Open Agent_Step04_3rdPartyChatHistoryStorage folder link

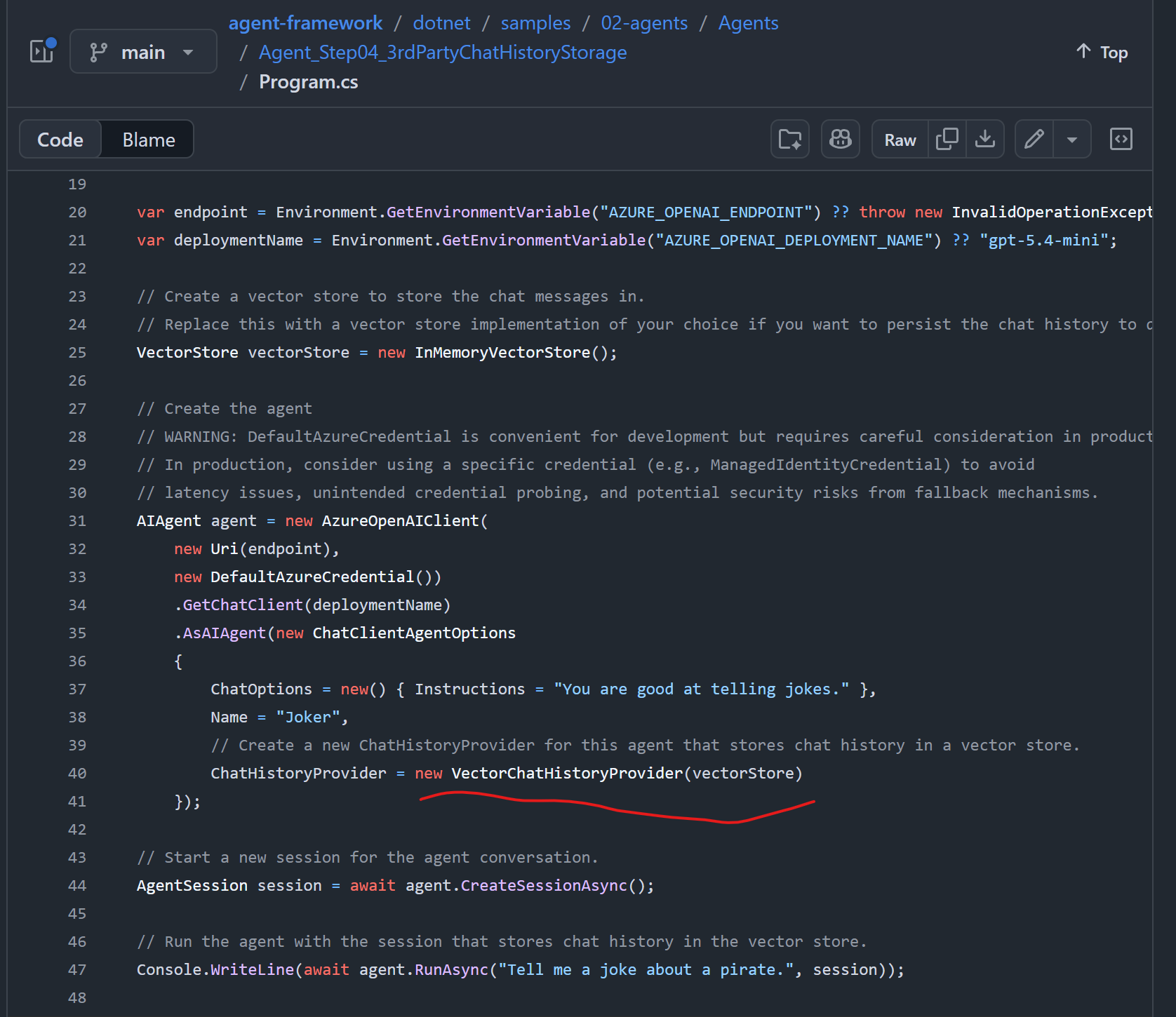[x=443, y=53]
